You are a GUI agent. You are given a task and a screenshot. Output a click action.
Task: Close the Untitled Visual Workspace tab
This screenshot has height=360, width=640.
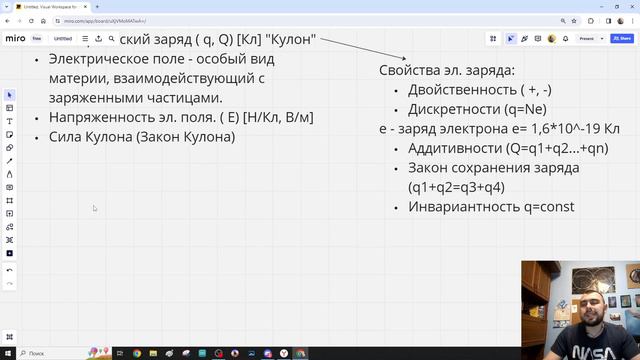coord(85,7)
